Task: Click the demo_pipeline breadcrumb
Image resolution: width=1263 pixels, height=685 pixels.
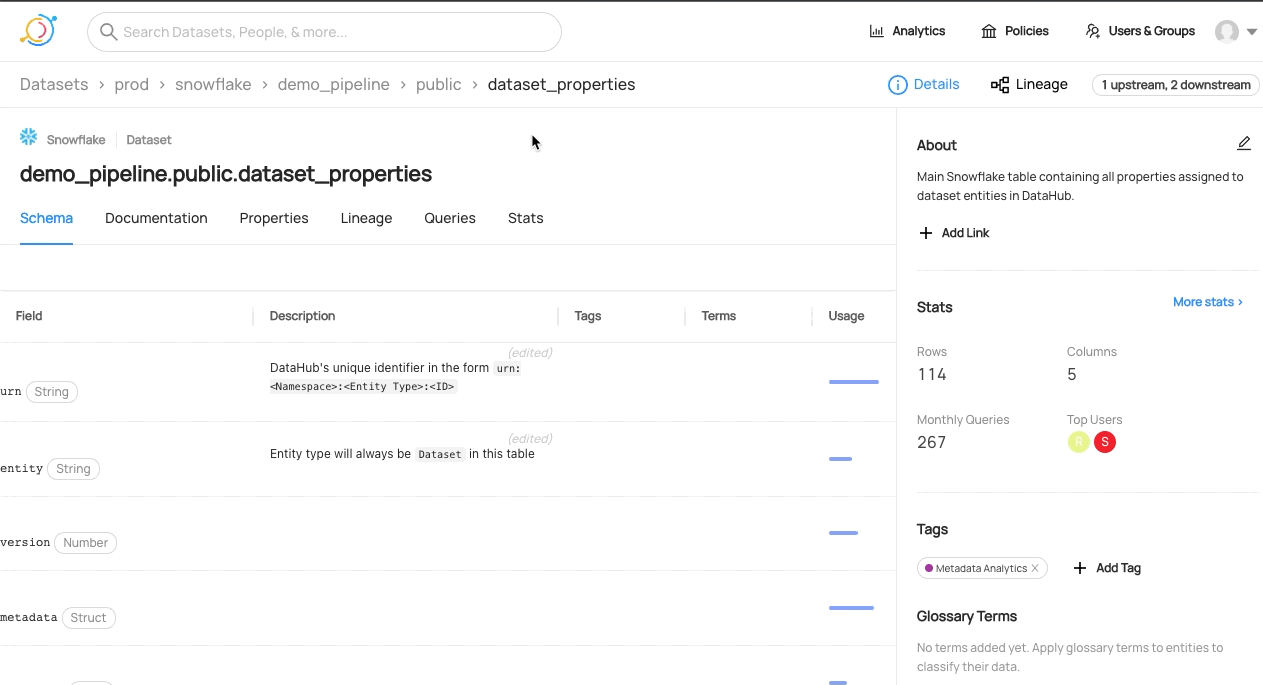Action: click(334, 85)
